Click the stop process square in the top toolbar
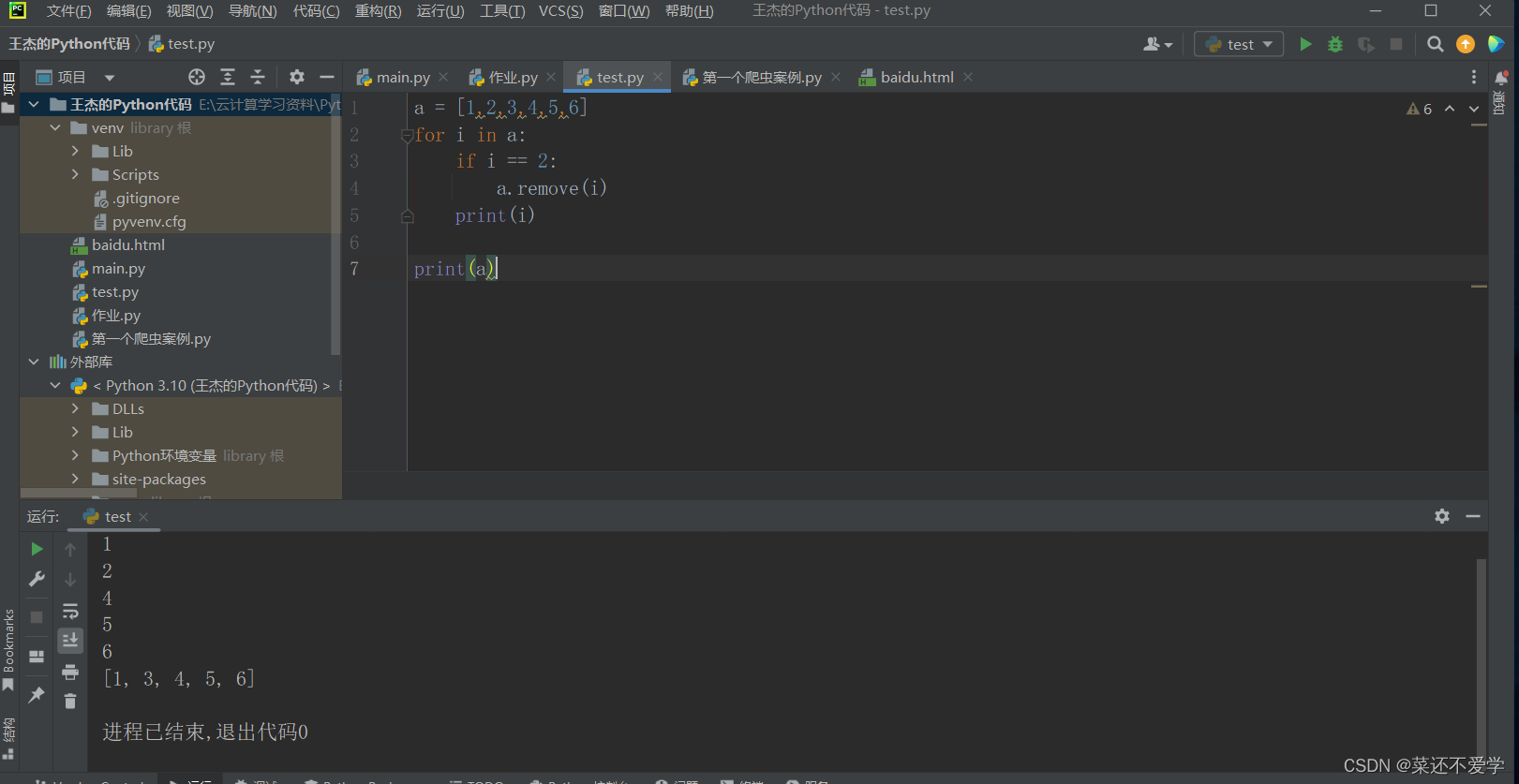 1396,44
